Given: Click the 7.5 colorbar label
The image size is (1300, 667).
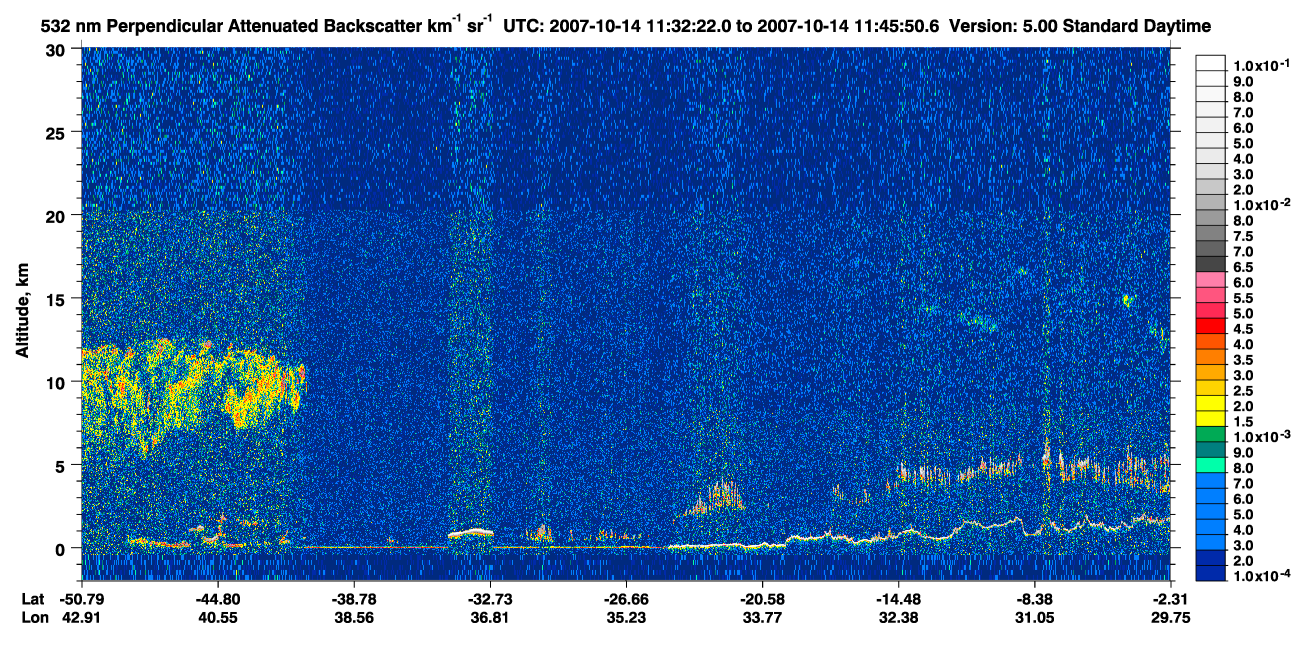Looking at the screenshot, I should click(1244, 236).
